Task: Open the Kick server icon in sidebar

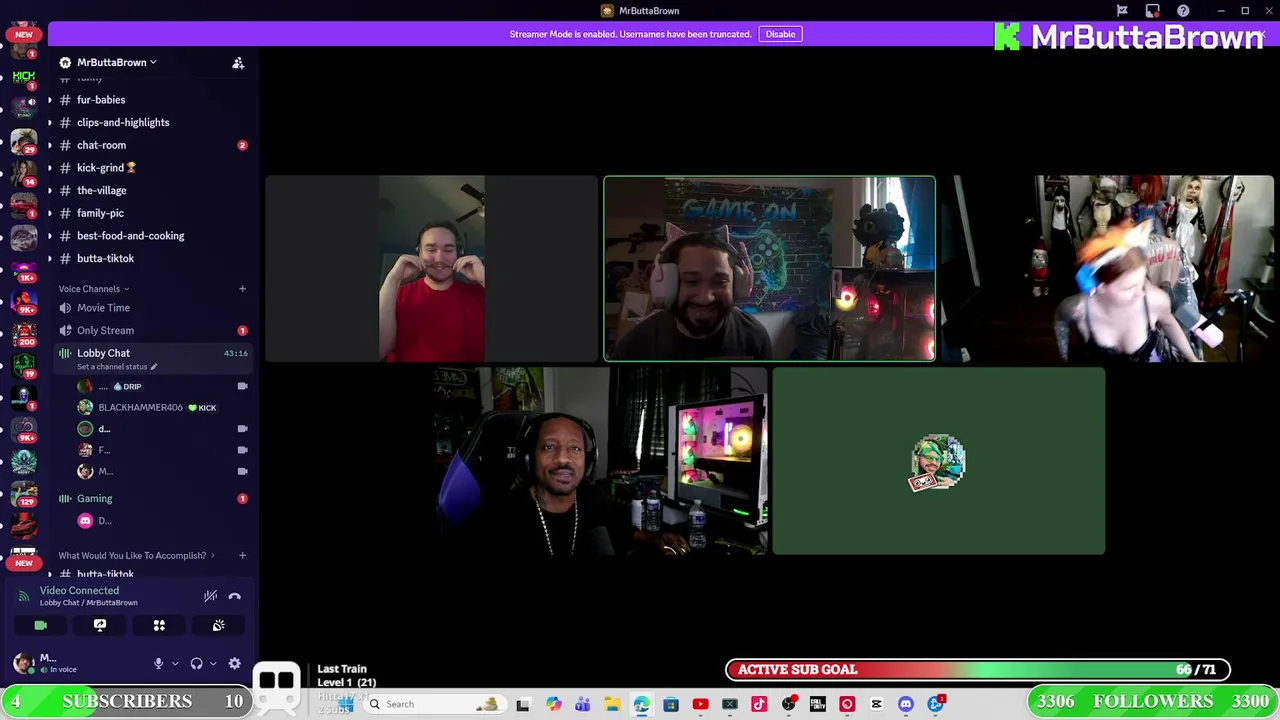Action: click(24, 77)
